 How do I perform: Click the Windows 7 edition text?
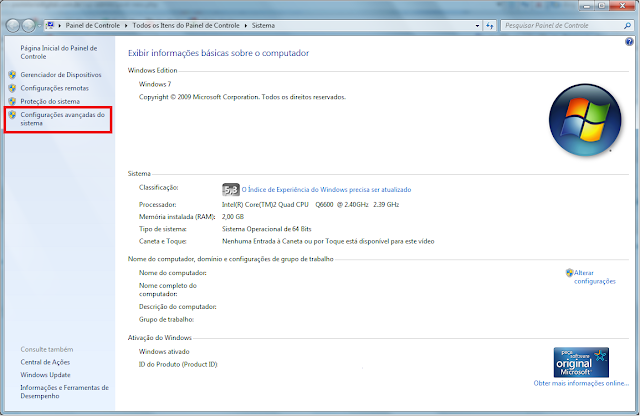point(155,84)
